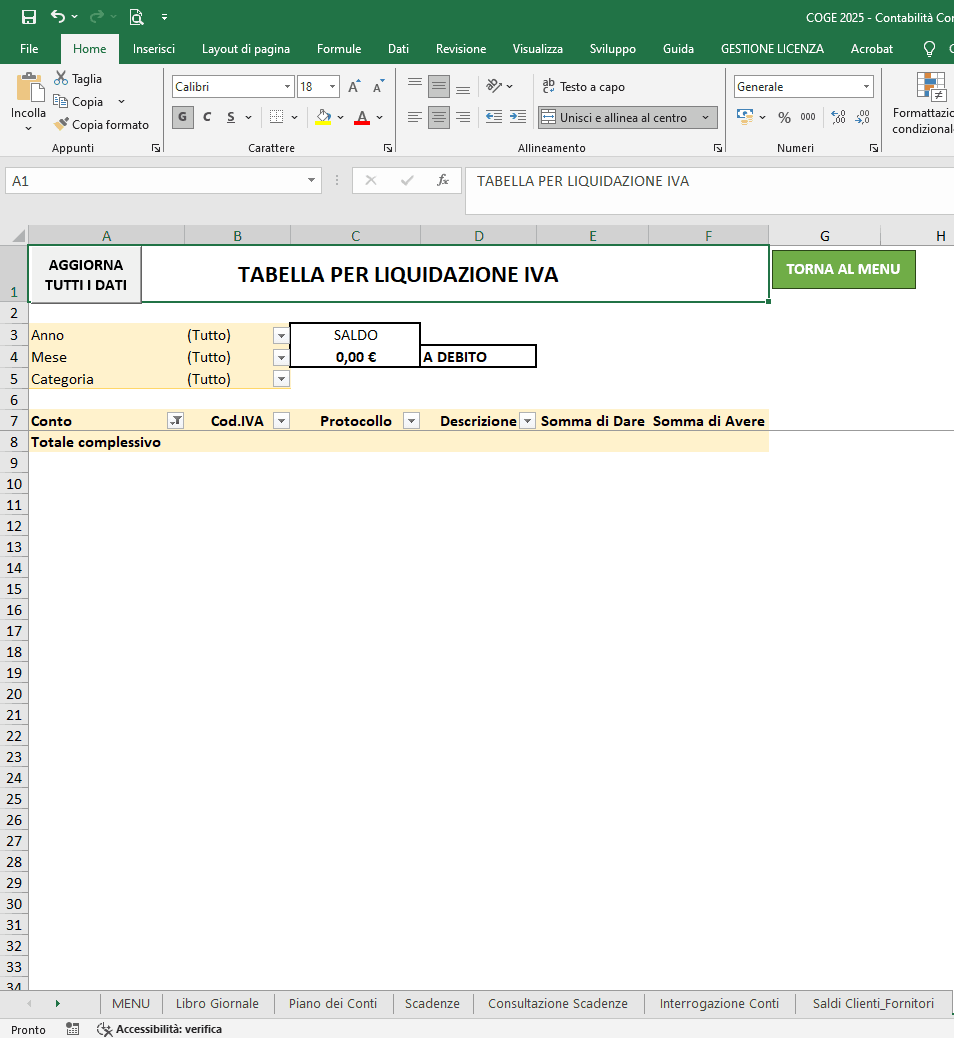Click inside the Name Box showing A1
This screenshot has height=1038, width=954.
[x=156, y=181]
